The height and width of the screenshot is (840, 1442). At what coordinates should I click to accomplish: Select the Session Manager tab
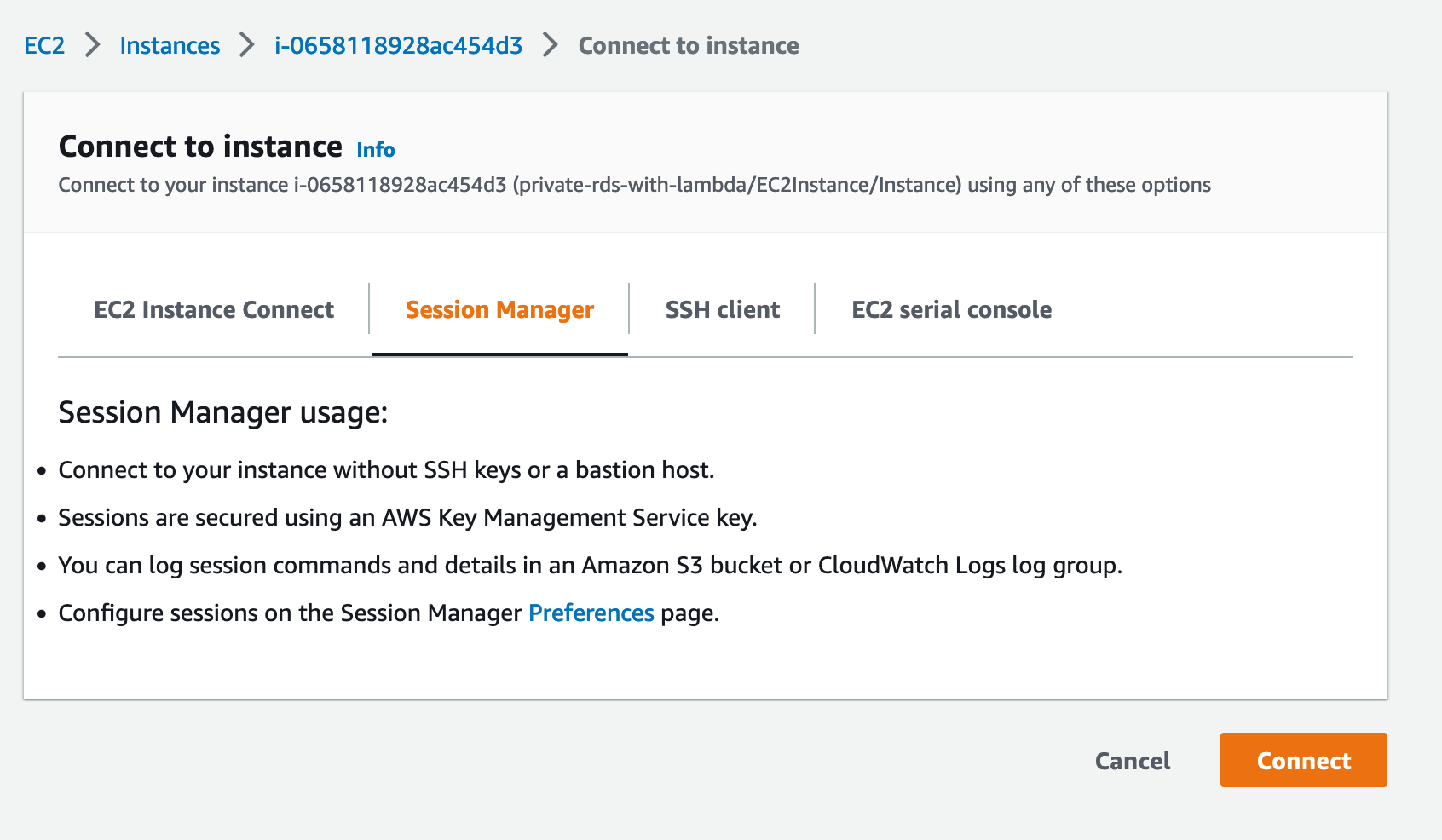[499, 309]
